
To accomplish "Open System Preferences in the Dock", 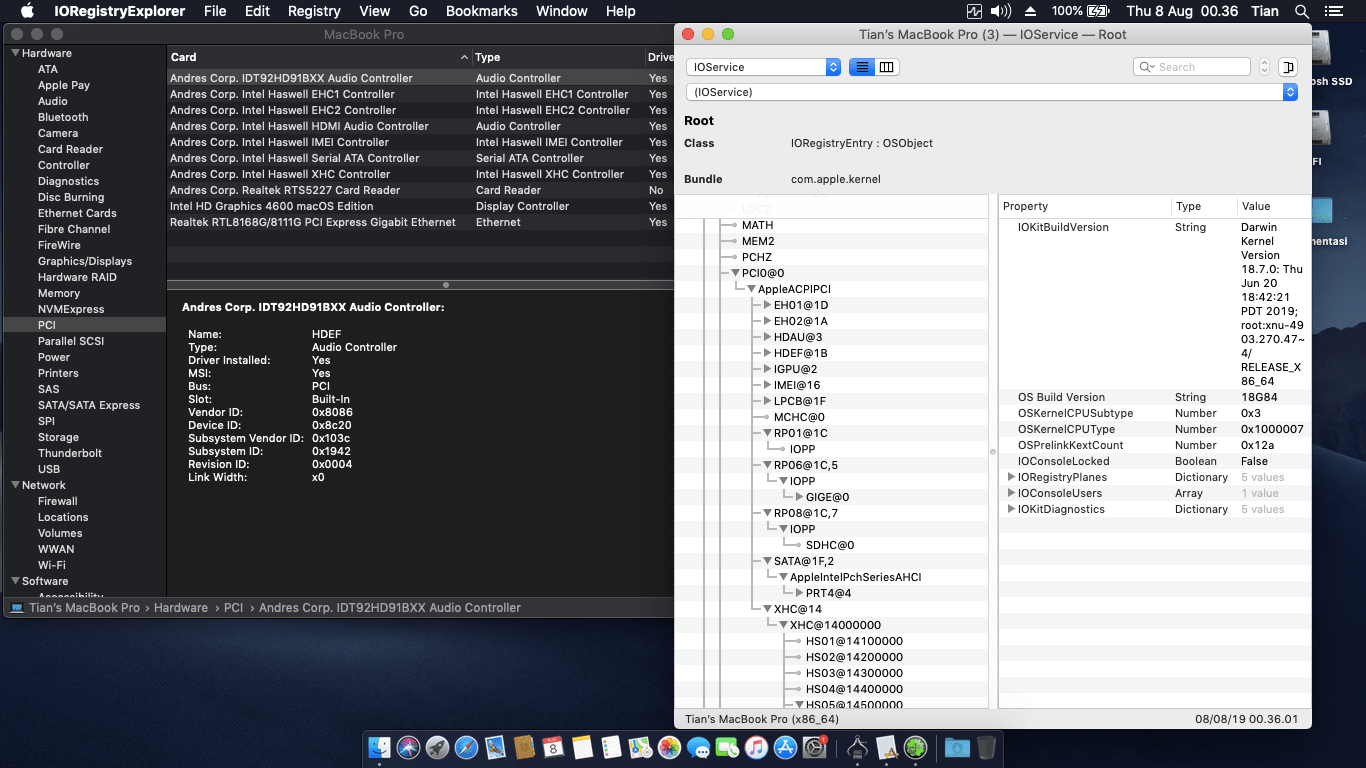I will click(814, 747).
